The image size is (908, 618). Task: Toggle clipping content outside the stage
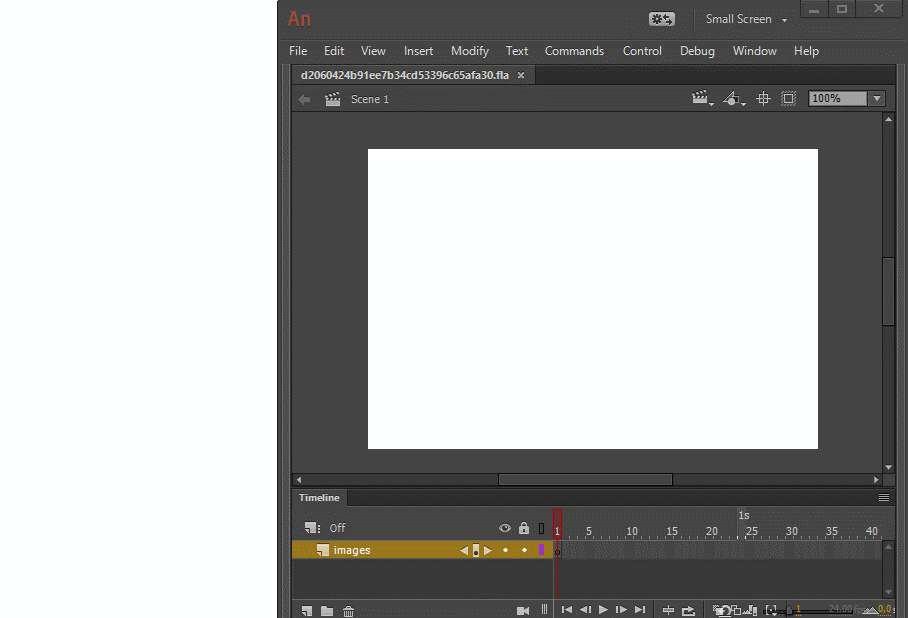pyautogui.click(x=788, y=98)
